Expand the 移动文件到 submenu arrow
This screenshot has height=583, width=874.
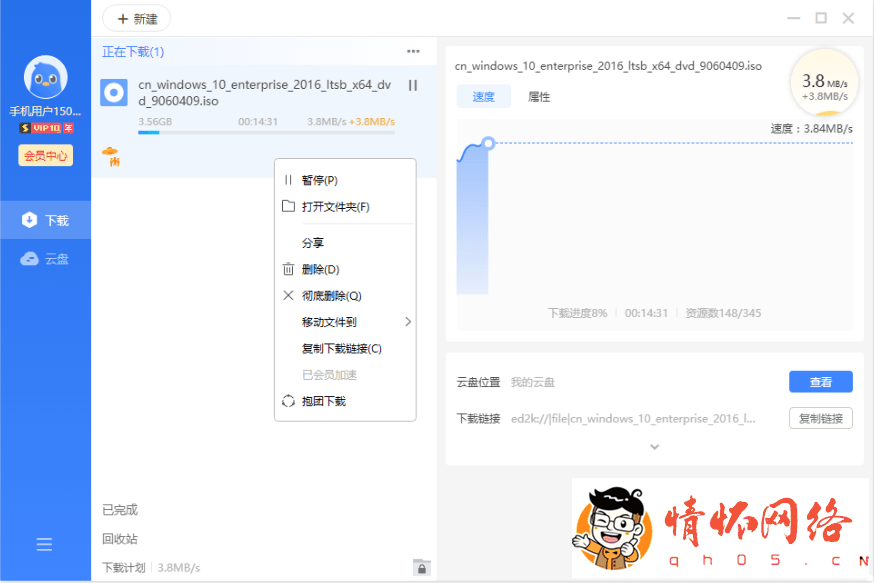[408, 322]
